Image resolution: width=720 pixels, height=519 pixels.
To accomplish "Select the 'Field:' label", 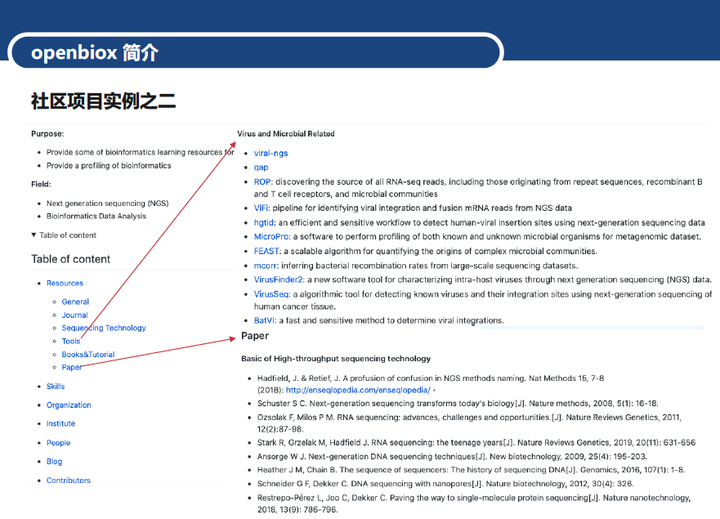I will pos(41,184).
